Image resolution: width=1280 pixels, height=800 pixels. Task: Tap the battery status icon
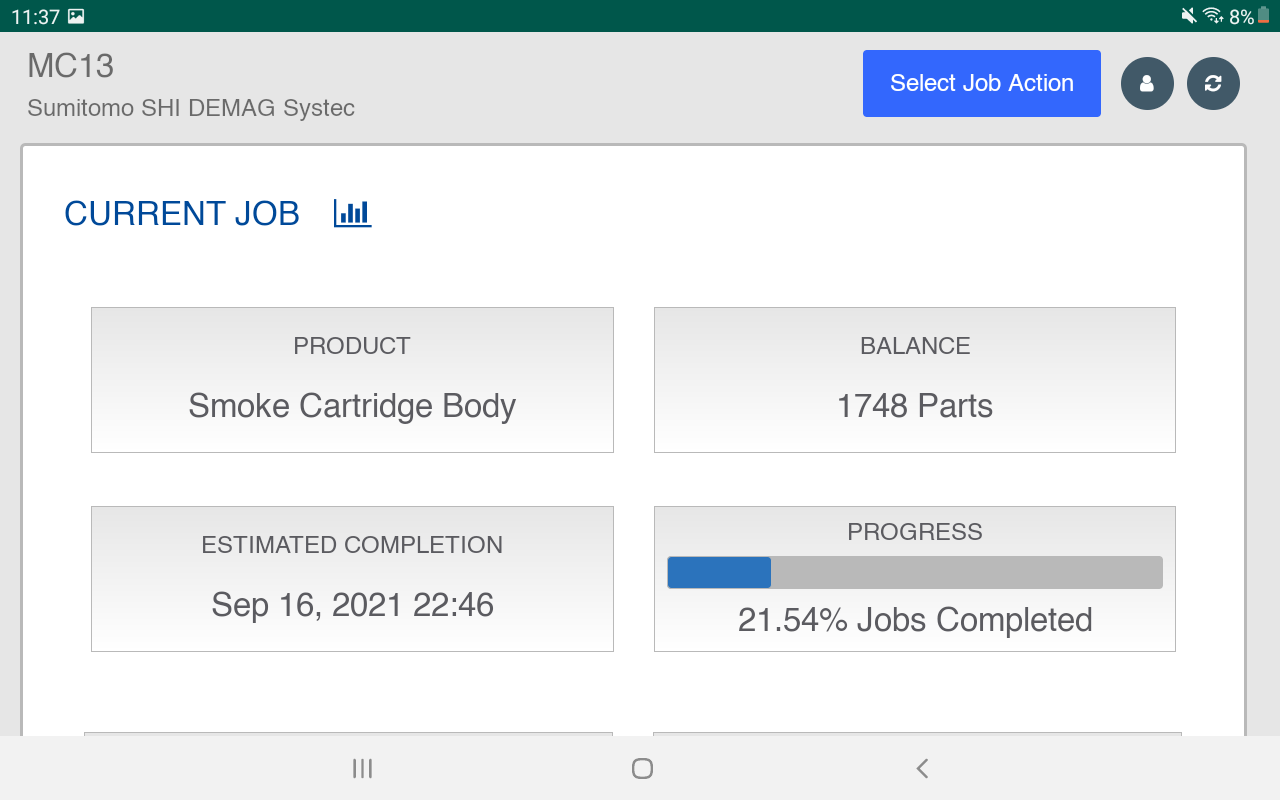tap(1264, 16)
